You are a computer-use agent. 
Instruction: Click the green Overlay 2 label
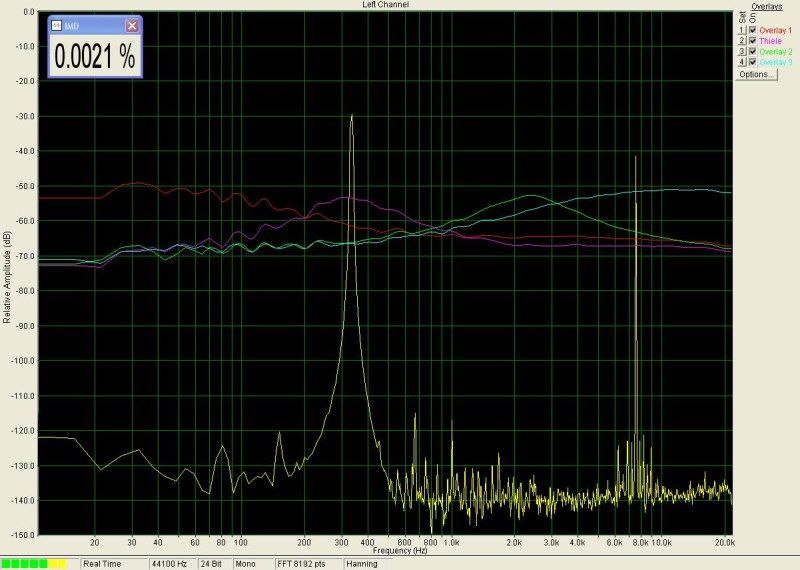(x=776, y=52)
